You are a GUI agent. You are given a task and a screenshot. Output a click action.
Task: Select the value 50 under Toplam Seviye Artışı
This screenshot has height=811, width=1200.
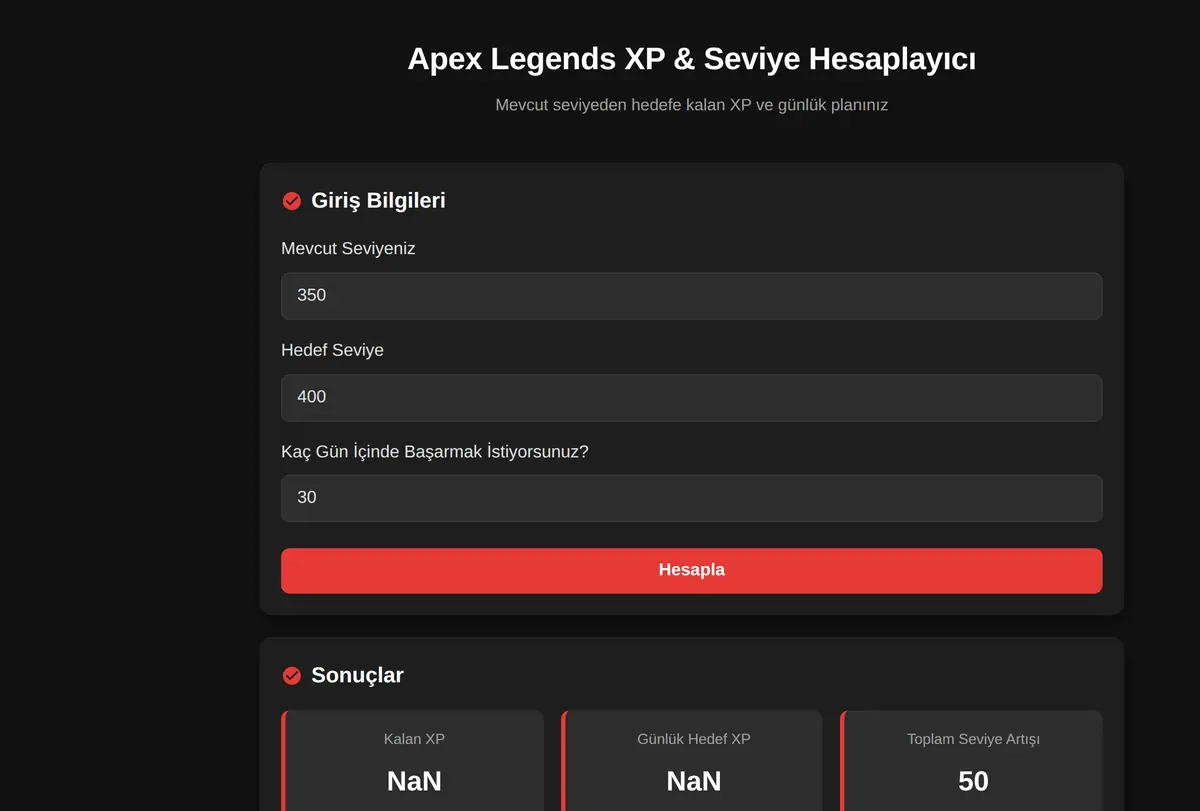point(973,781)
